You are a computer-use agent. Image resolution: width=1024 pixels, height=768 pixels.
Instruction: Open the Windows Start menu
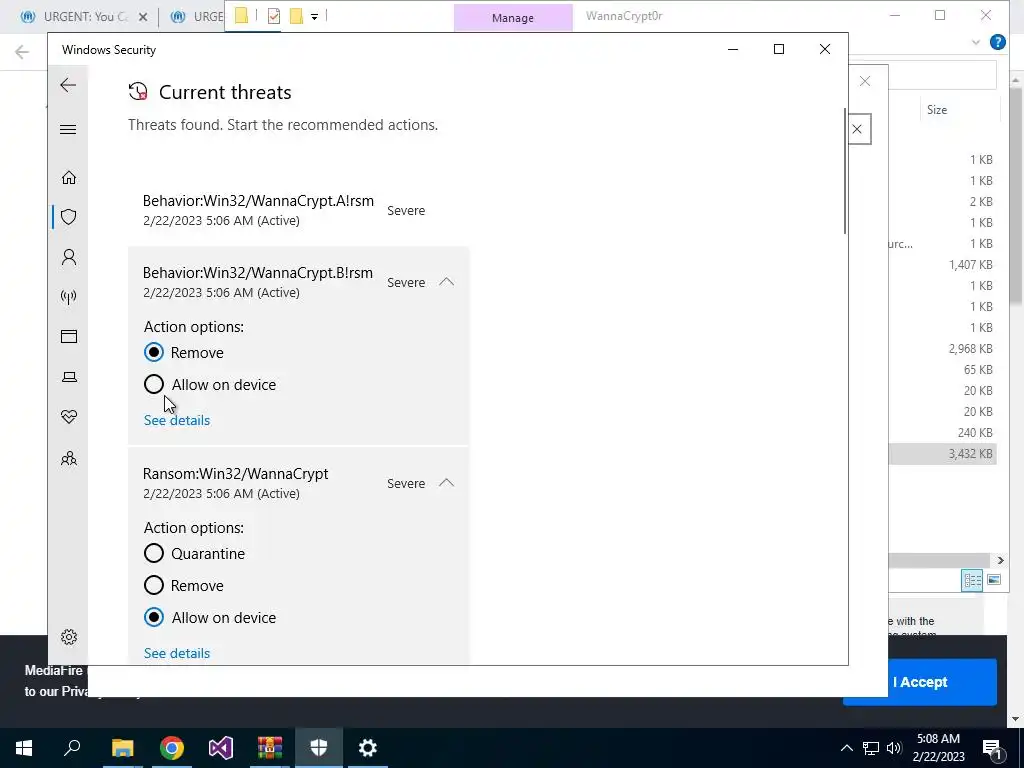click(x=24, y=748)
